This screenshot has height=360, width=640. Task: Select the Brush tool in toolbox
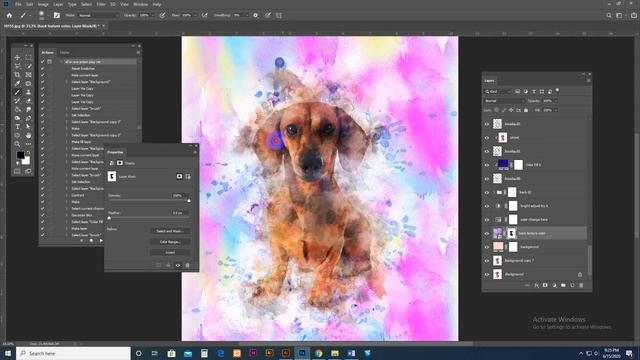17,92
